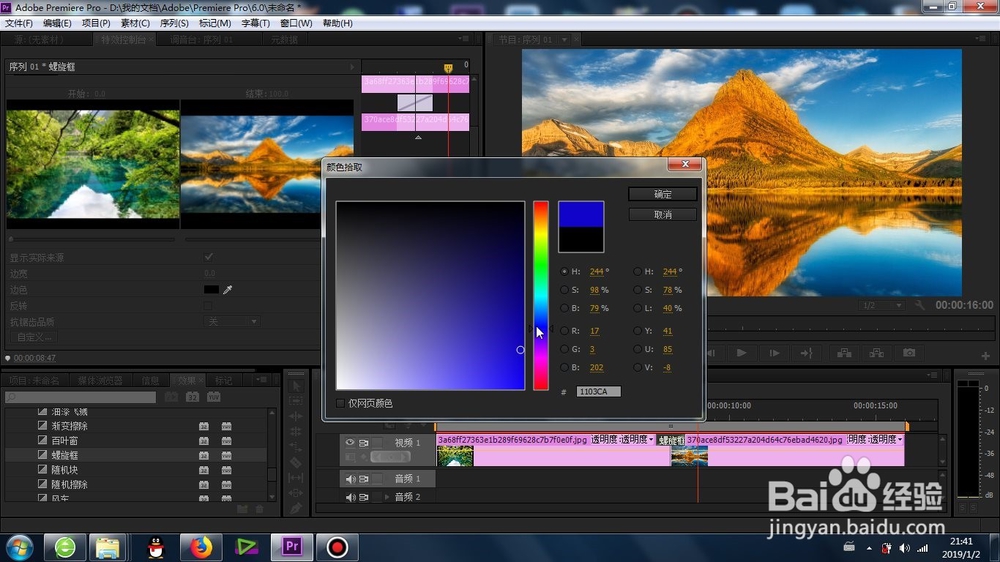Click inside the saturation-brightness color field
The image size is (1000, 562).
[430, 295]
